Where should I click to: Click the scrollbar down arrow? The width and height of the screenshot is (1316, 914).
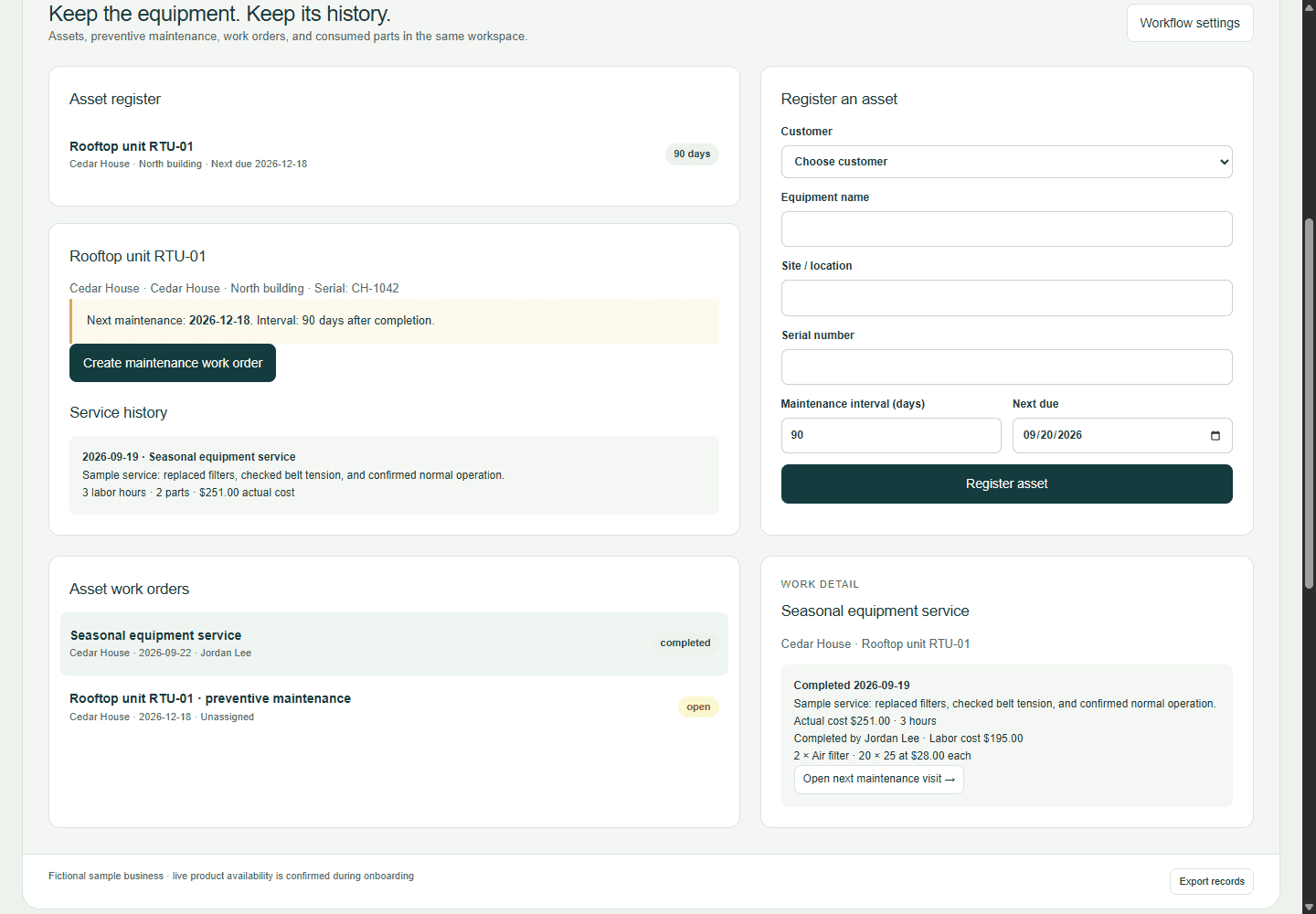[1309, 907]
